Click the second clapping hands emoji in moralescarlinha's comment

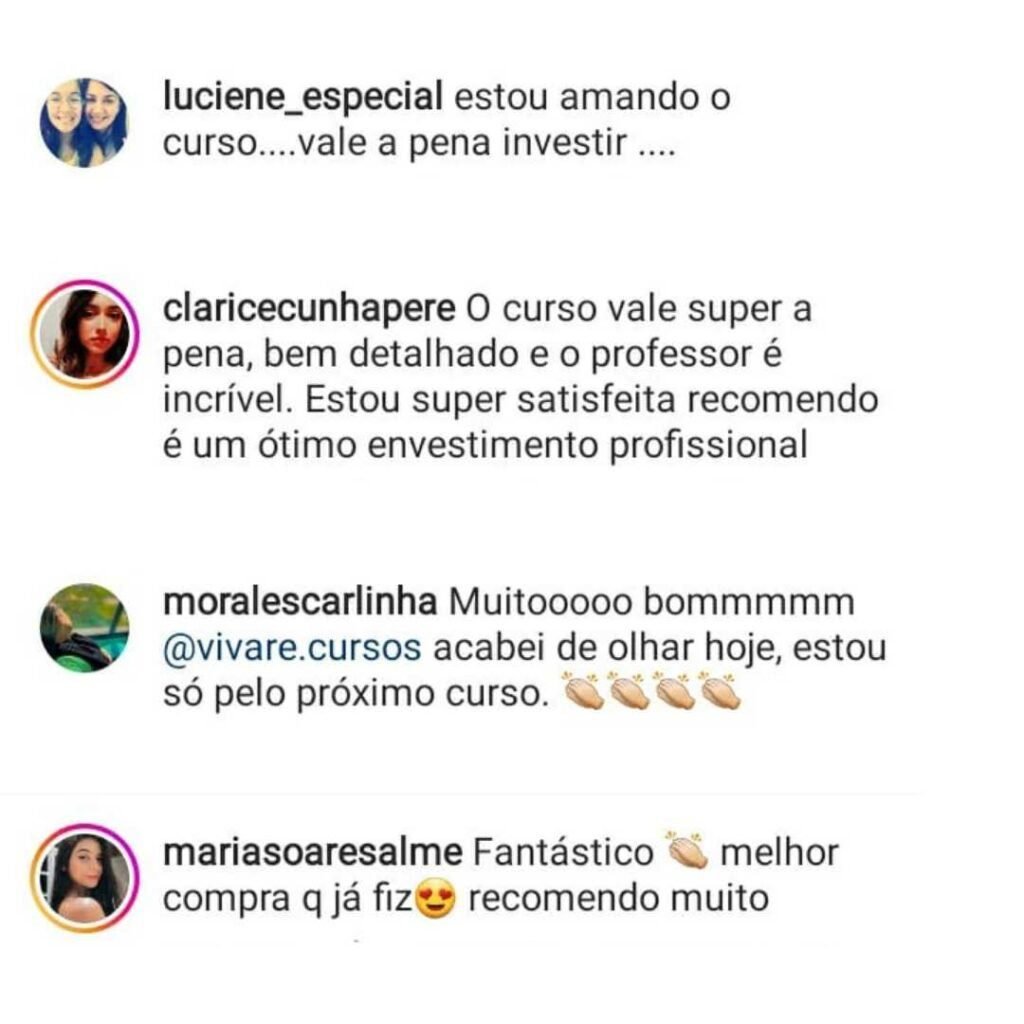628,691
